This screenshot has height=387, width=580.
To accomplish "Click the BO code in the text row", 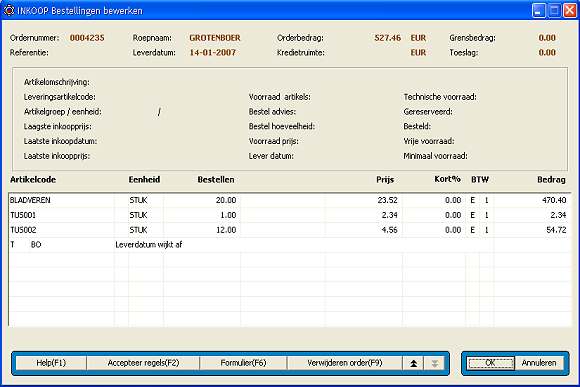I will pos(36,245).
